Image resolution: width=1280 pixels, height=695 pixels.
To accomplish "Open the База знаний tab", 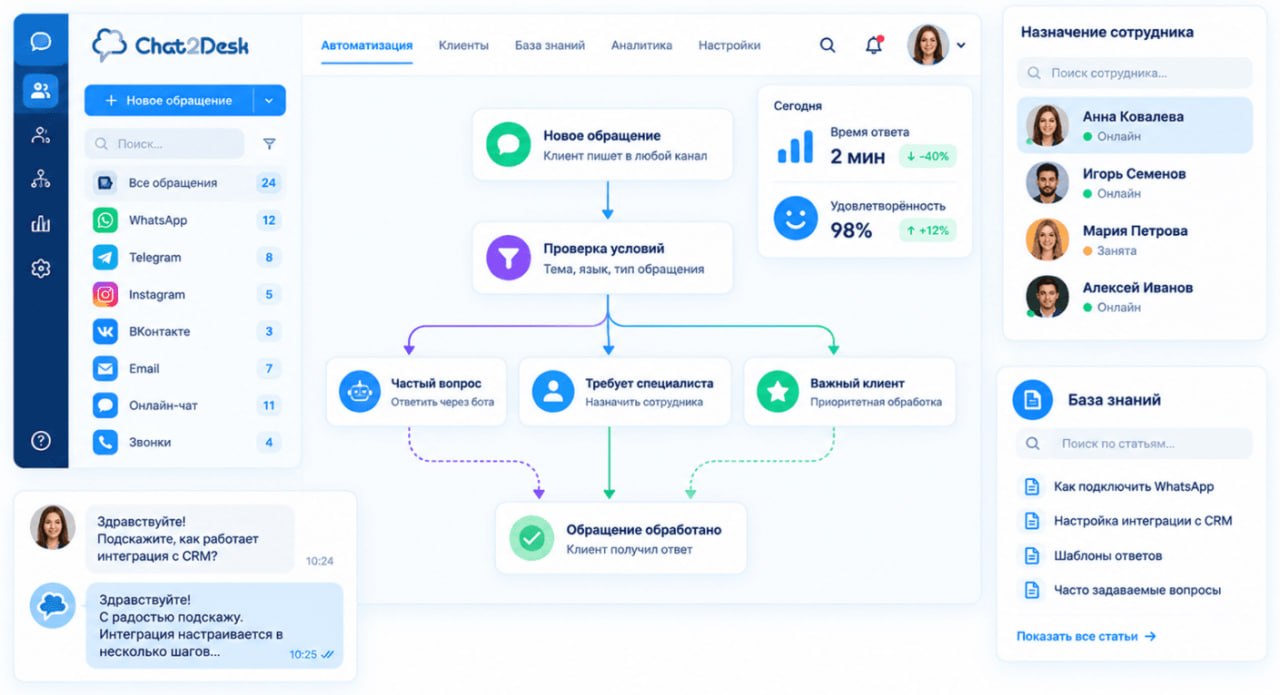I will [550, 45].
